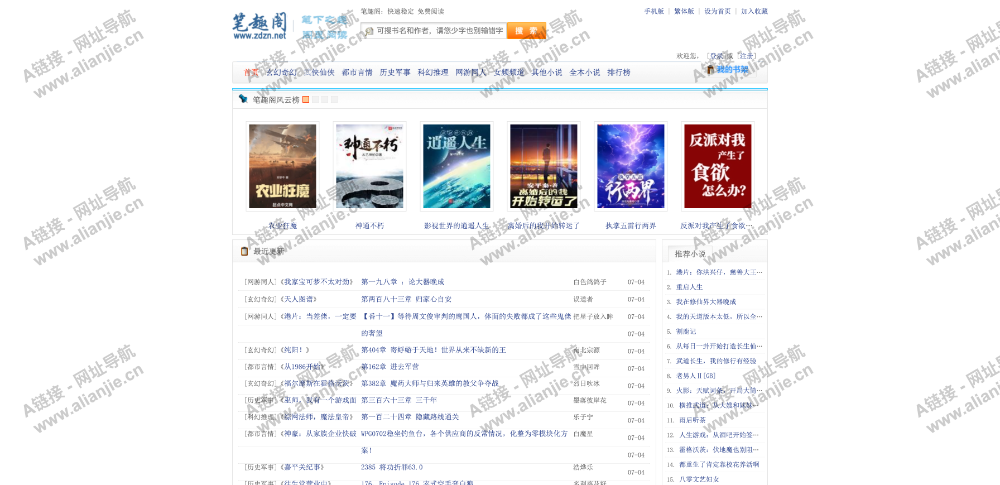Open chapter 第162章 进去罕营

[x=390, y=366]
